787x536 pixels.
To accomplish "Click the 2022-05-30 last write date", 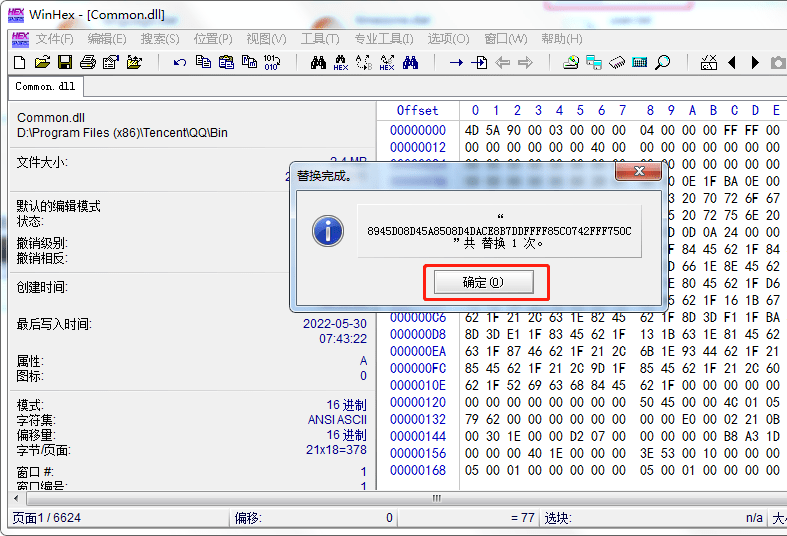I will pos(335,324).
